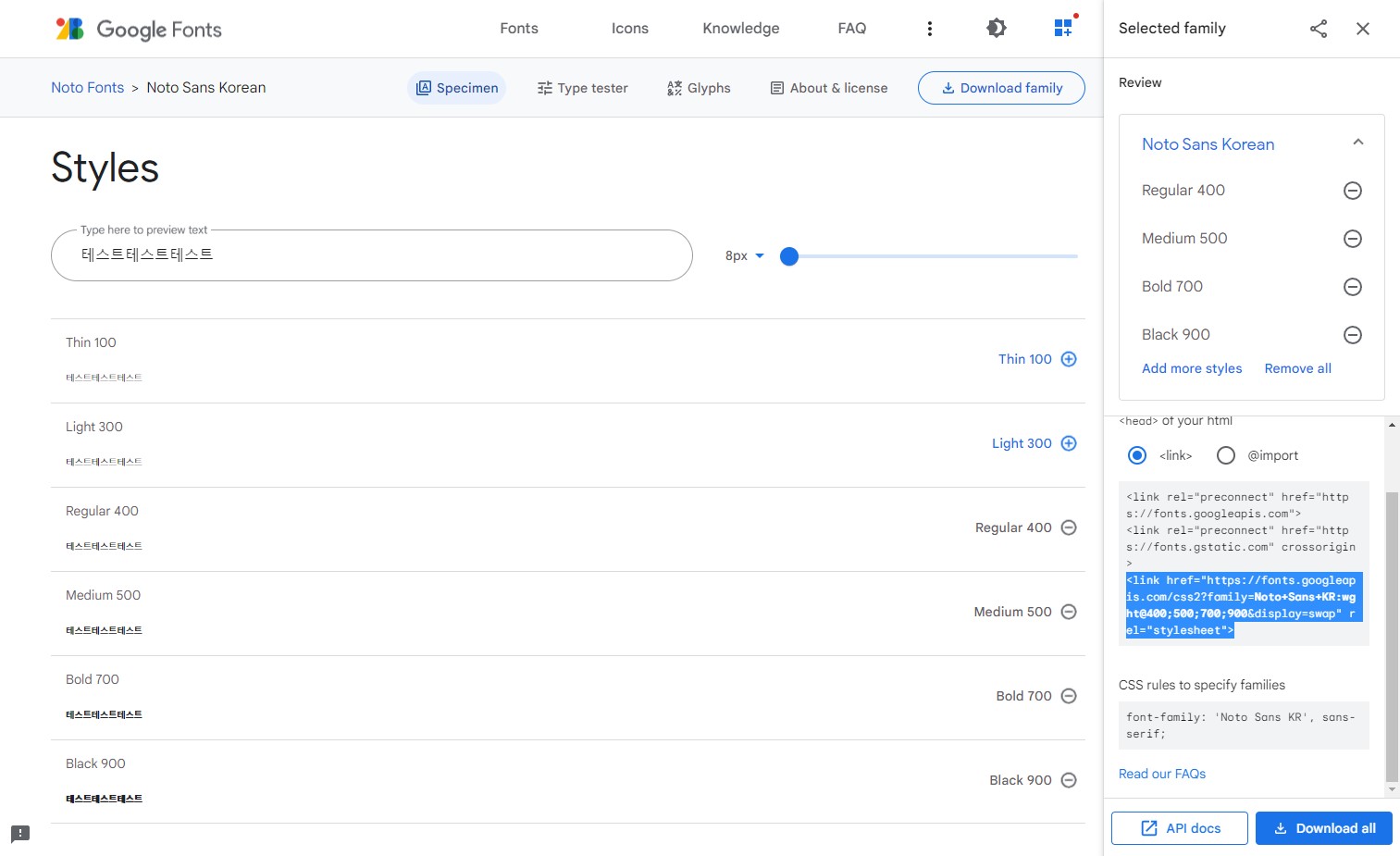This screenshot has width=1400, height=856.
Task: Go to Noto Fonts breadcrumb link
Action: click(87, 88)
